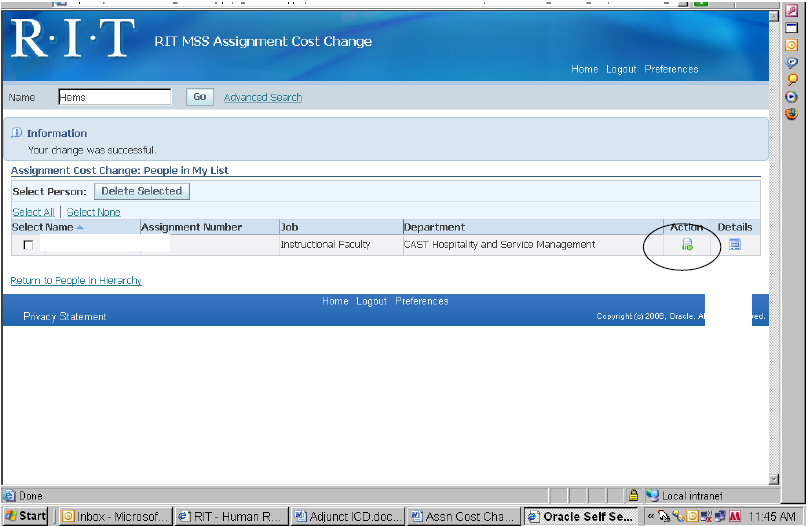
Task: Tick the checkbox for the Instructional Faculty row
Action: click(28, 245)
